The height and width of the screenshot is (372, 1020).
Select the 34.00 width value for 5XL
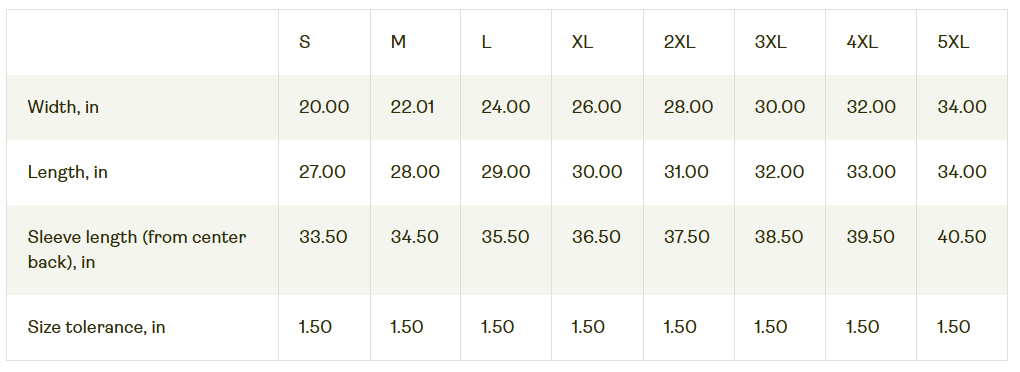tap(961, 107)
